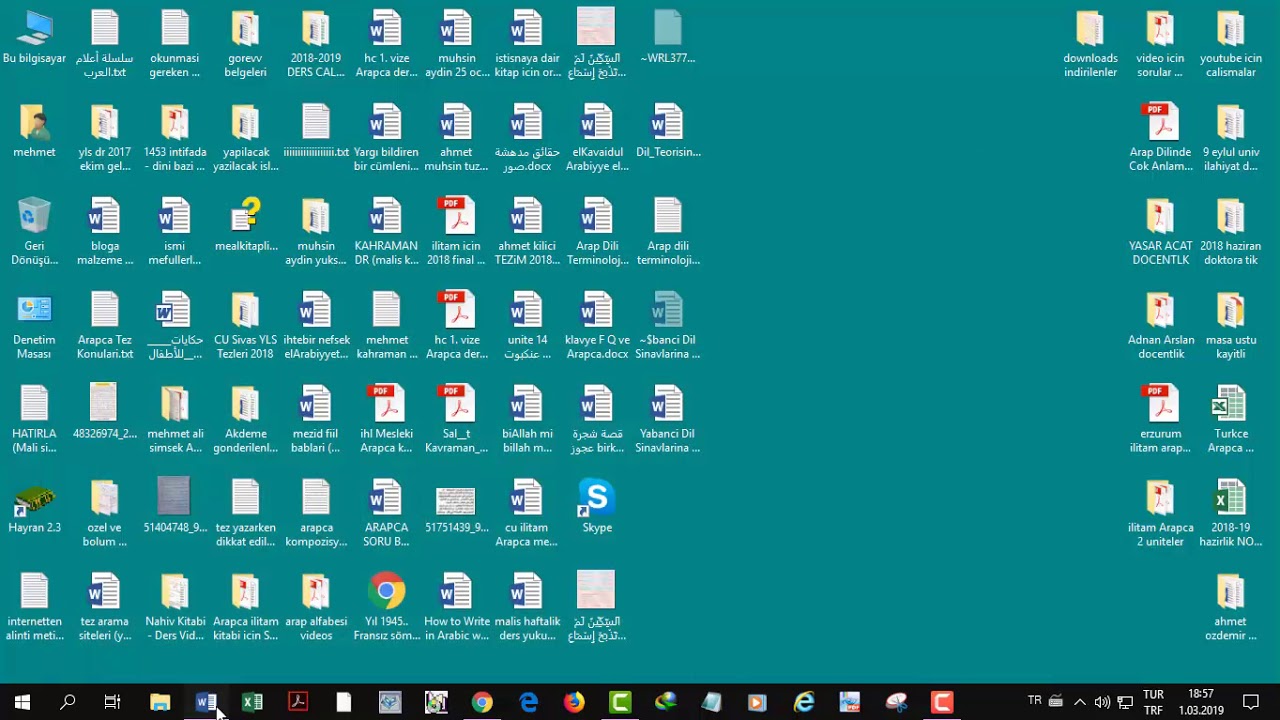Select Chrome shortcut 'Yıl 1945.. Fransız söm...'
Image resolution: width=1280 pixels, height=720 pixels.
[x=387, y=608]
